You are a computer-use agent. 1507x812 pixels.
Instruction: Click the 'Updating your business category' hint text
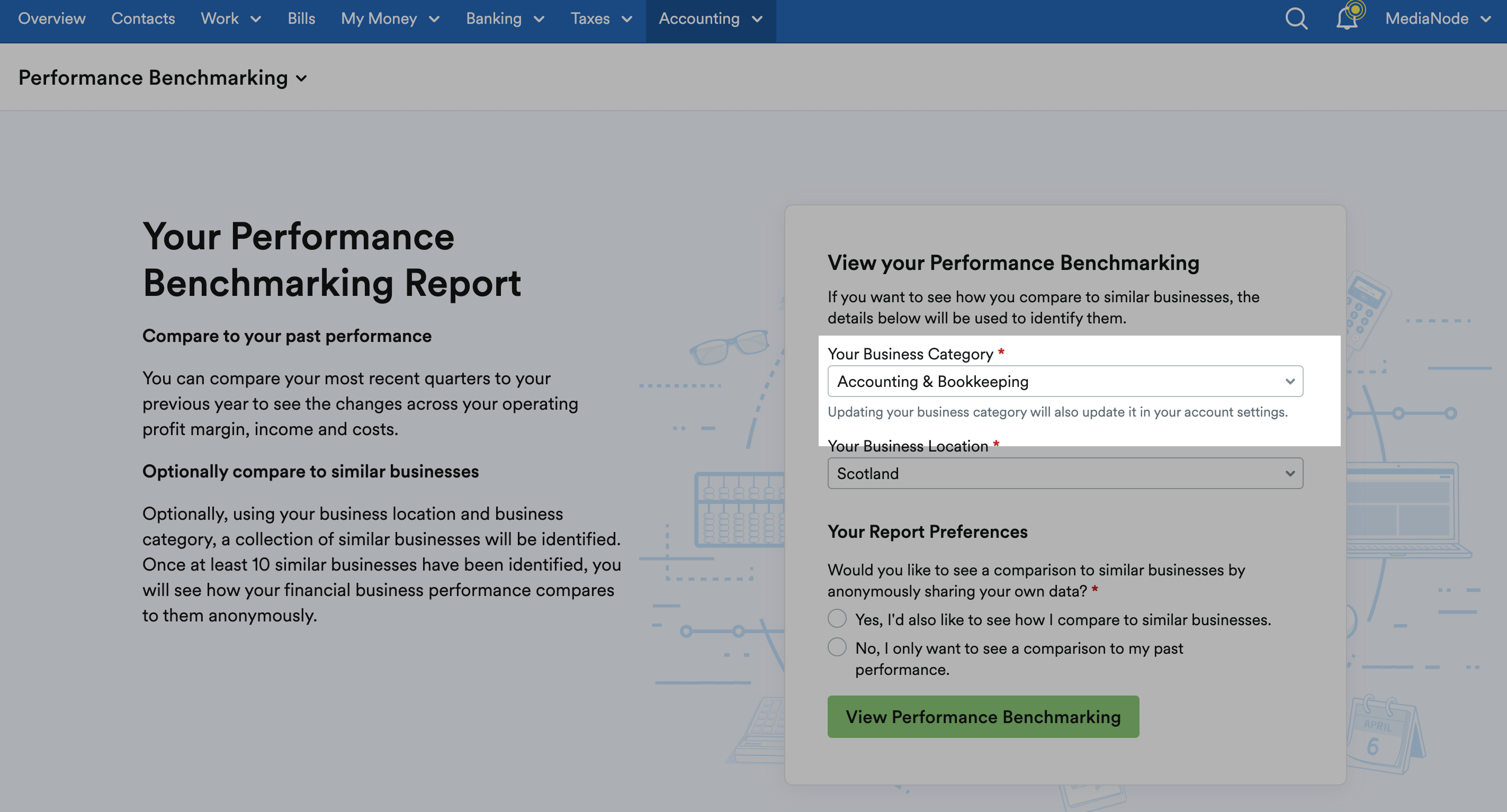[1057, 412]
